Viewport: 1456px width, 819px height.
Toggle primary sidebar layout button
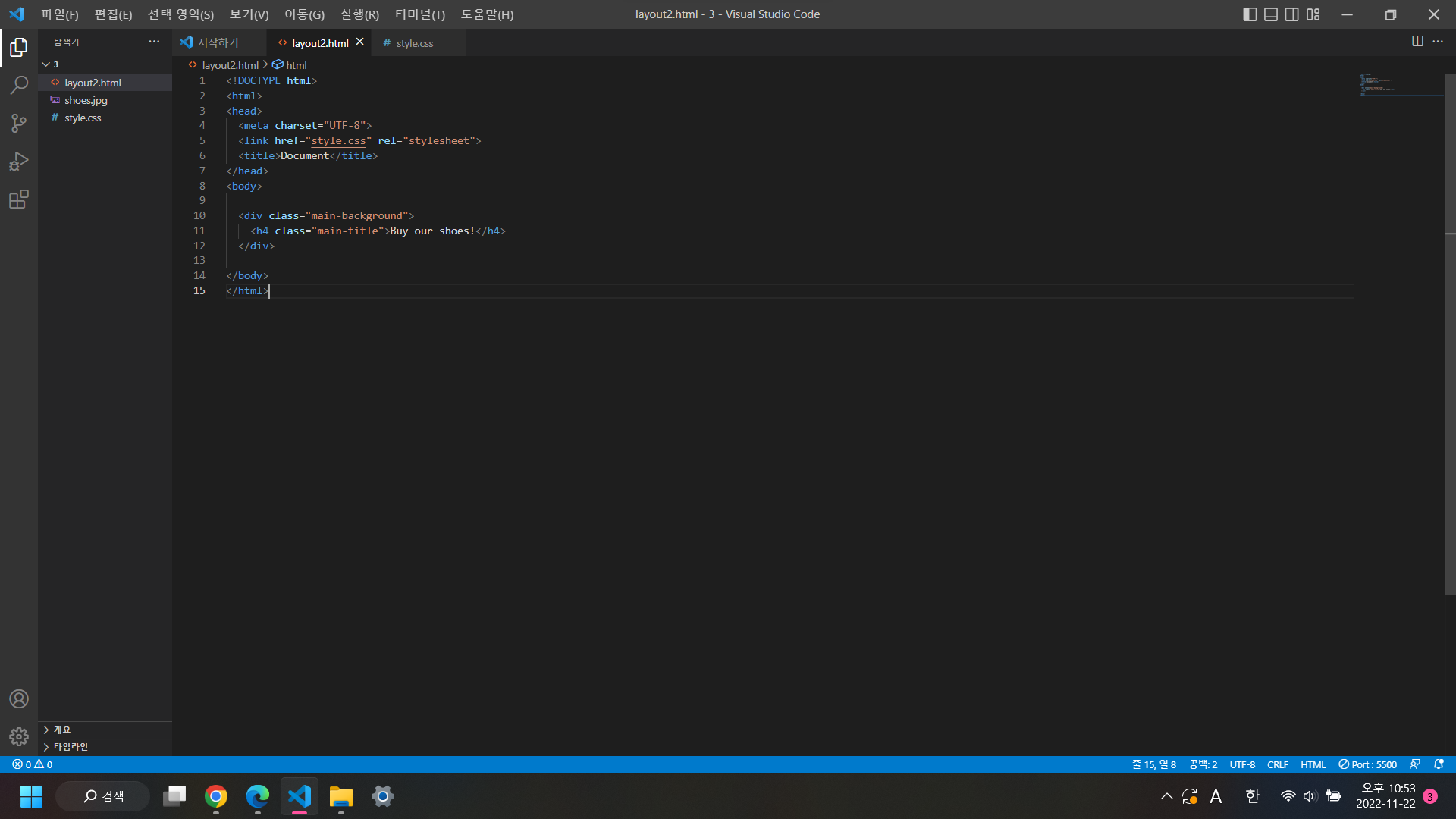pyautogui.click(x=1250, y=14)
